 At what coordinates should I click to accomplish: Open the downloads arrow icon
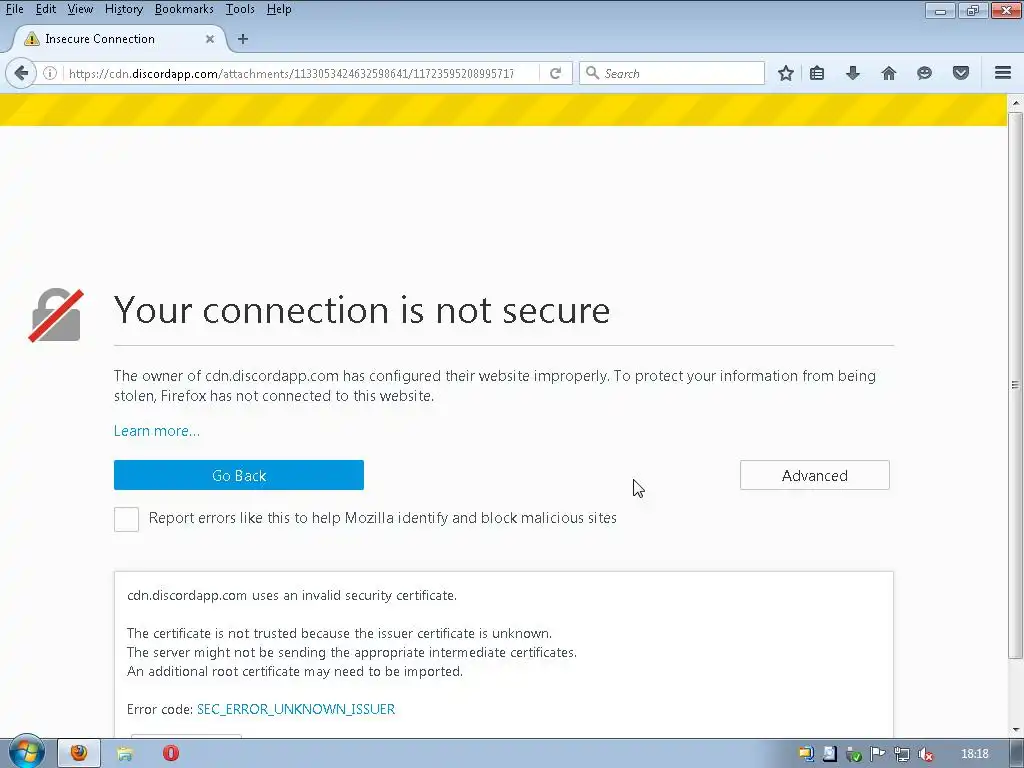coord(852,73)
